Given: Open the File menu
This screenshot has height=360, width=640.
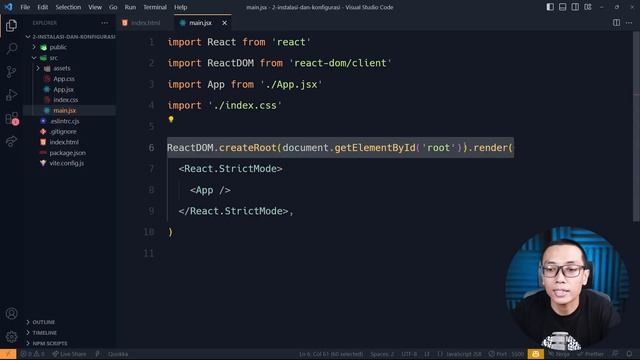Looking at the screenshot, I should (25, 7).
